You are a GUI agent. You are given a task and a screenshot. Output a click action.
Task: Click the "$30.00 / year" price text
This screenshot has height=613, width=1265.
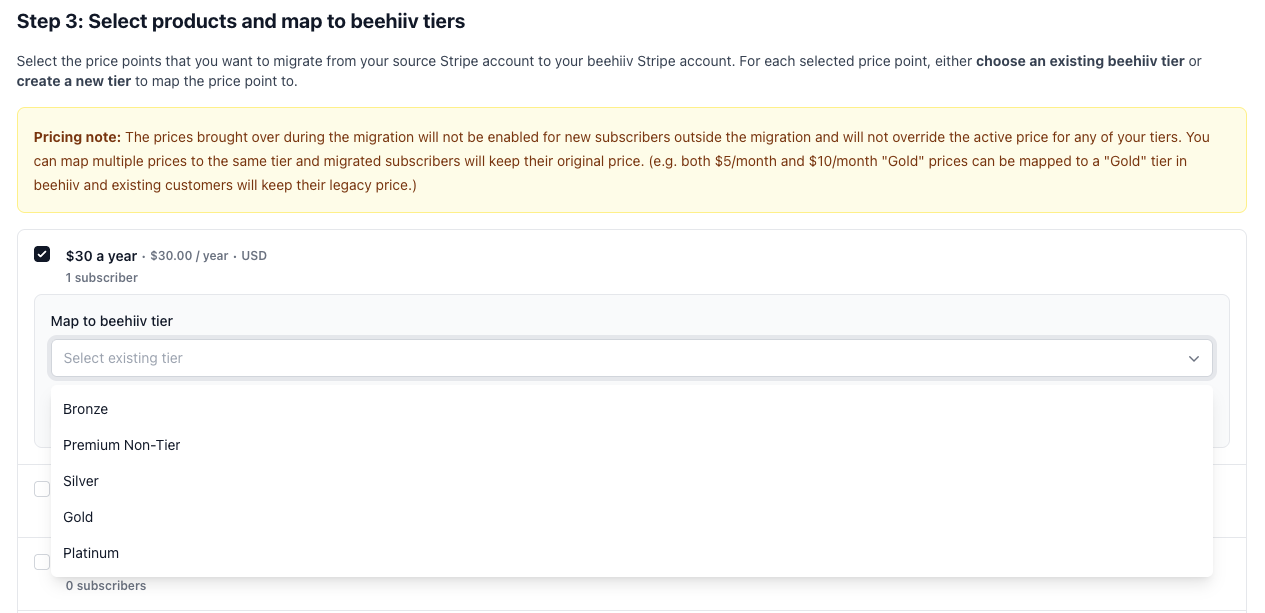[189, 256]
